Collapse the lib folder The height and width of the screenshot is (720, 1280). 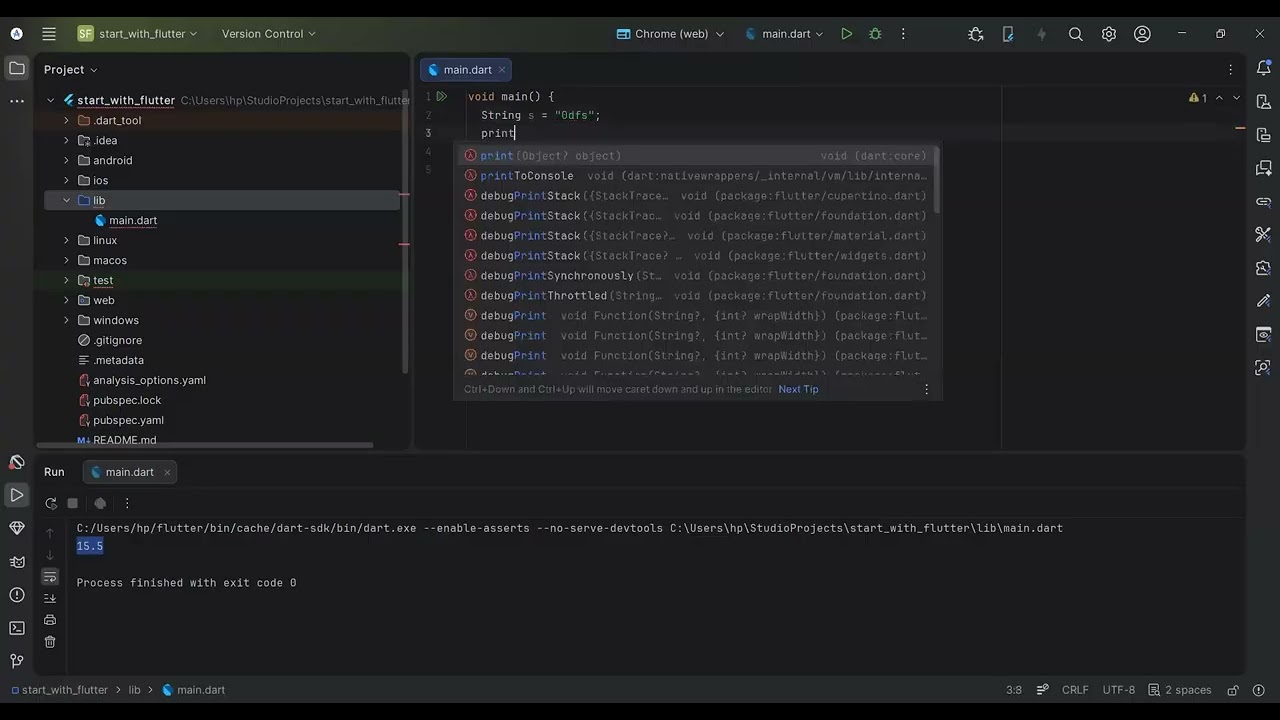click(67, 200)
